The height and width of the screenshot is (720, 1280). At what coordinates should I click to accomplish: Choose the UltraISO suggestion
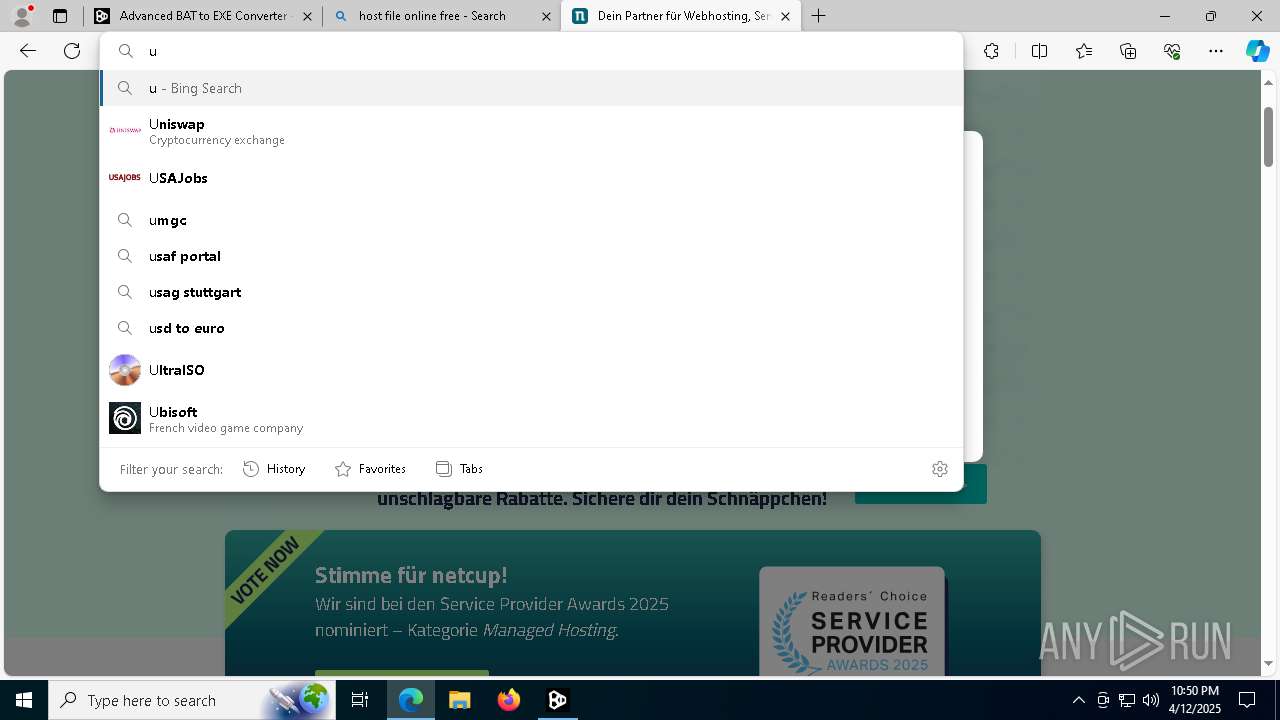[x=531, y=370]
